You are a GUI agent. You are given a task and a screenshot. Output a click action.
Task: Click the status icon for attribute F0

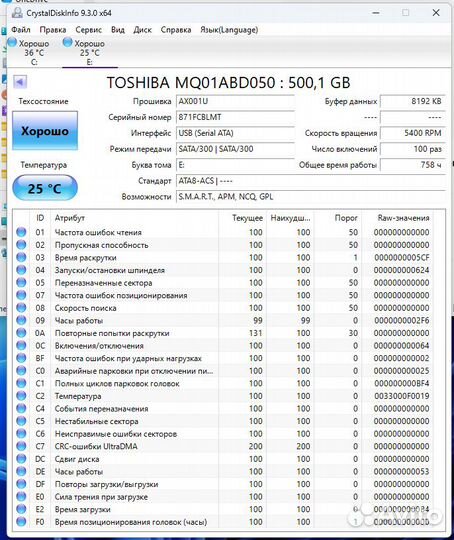21,522
